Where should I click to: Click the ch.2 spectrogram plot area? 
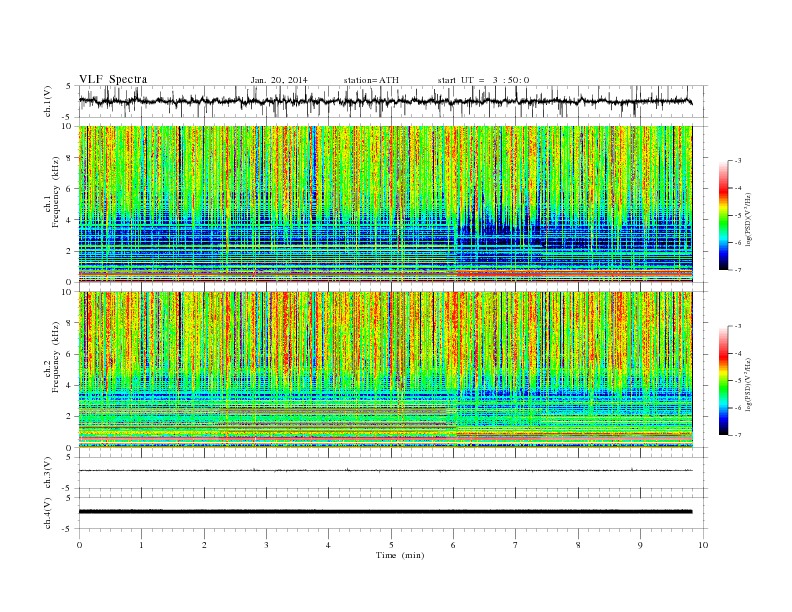pos(386,369)
